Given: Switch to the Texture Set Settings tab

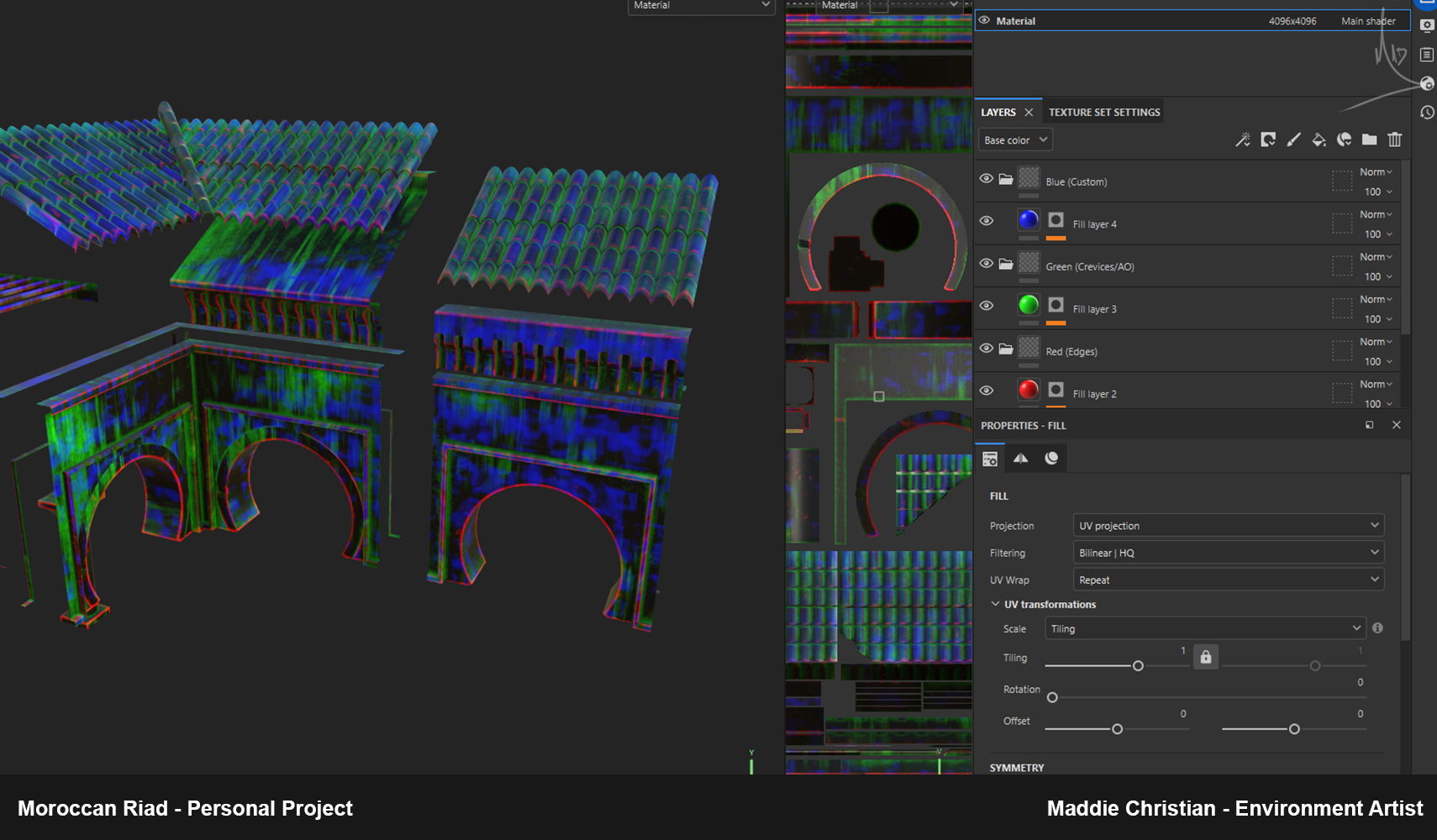Looking at the screenshot, I should 1104,113.
